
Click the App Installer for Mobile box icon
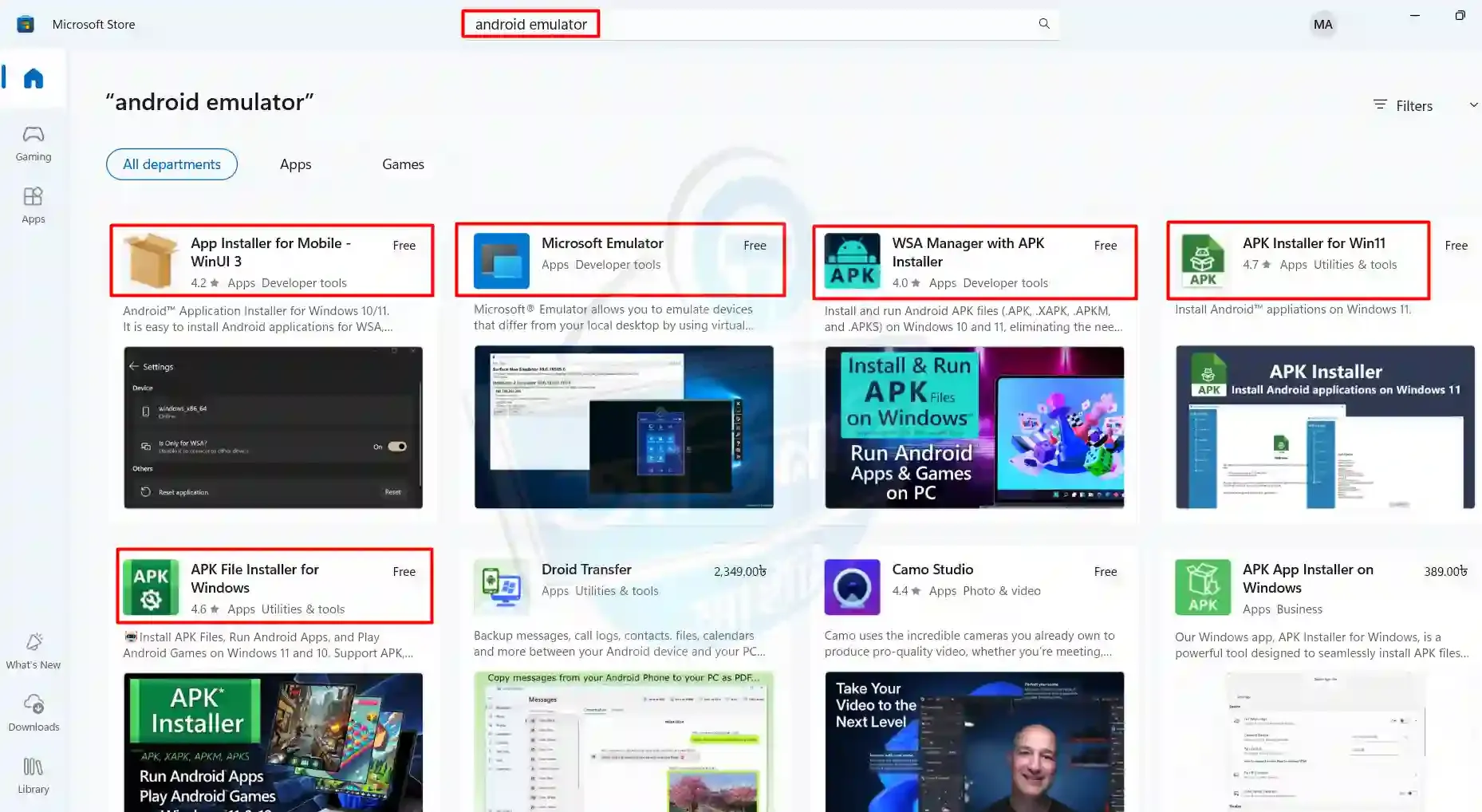(x=151, y=261)
